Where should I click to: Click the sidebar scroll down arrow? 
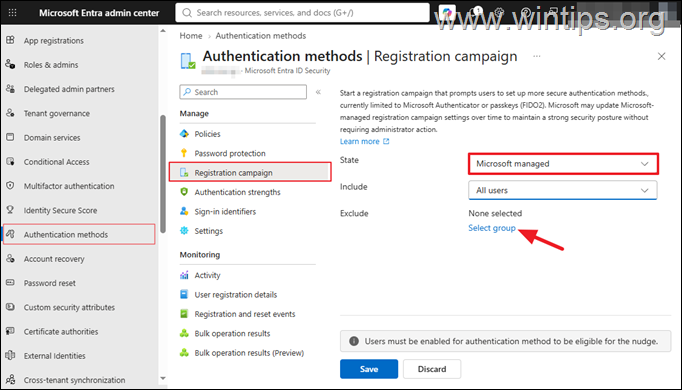163,379
